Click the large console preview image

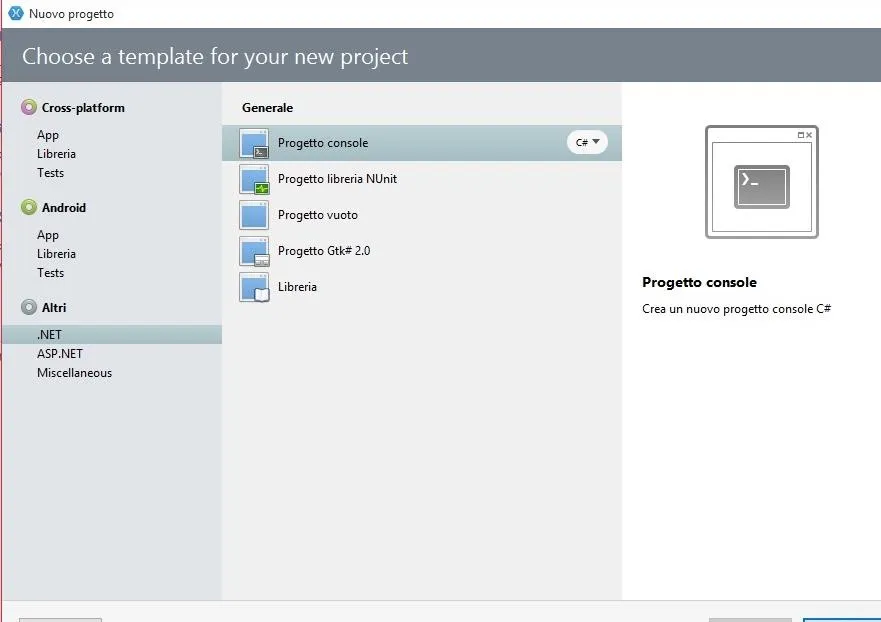[x=761, y=181]
